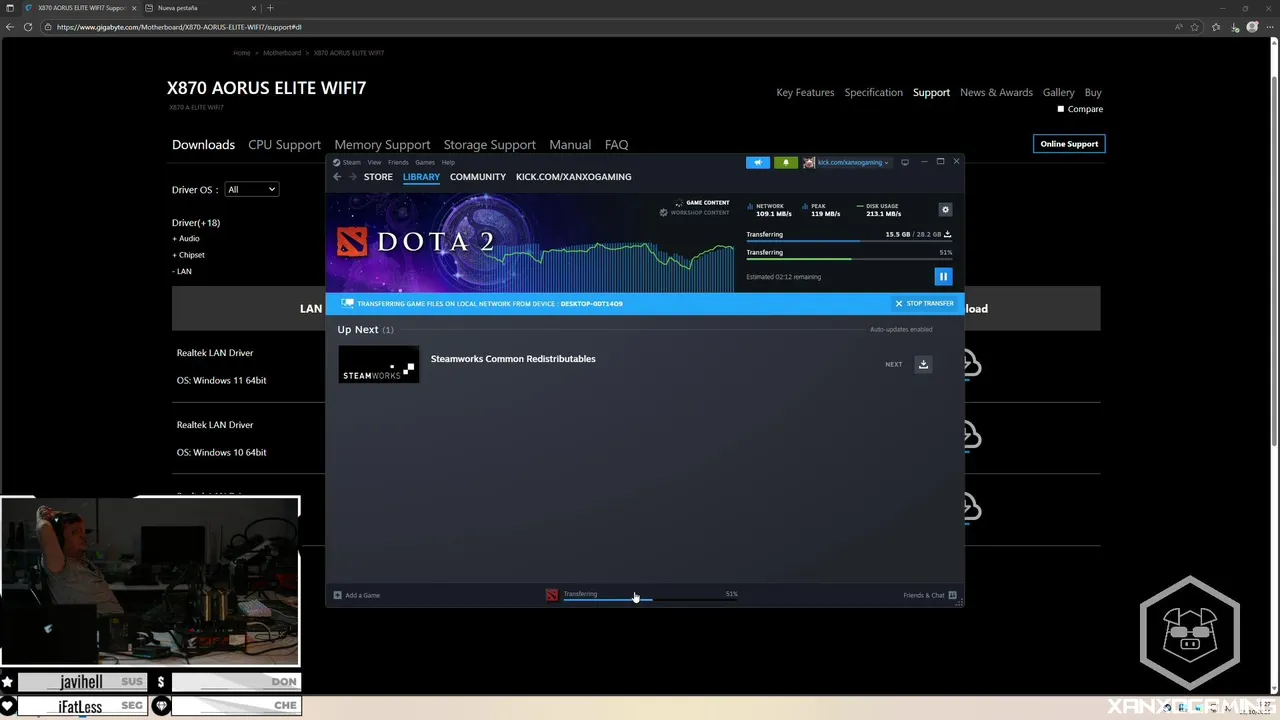The height and width of the screenshot is (720, 1280).
Task: Open Key Features page
Action: 805,92
